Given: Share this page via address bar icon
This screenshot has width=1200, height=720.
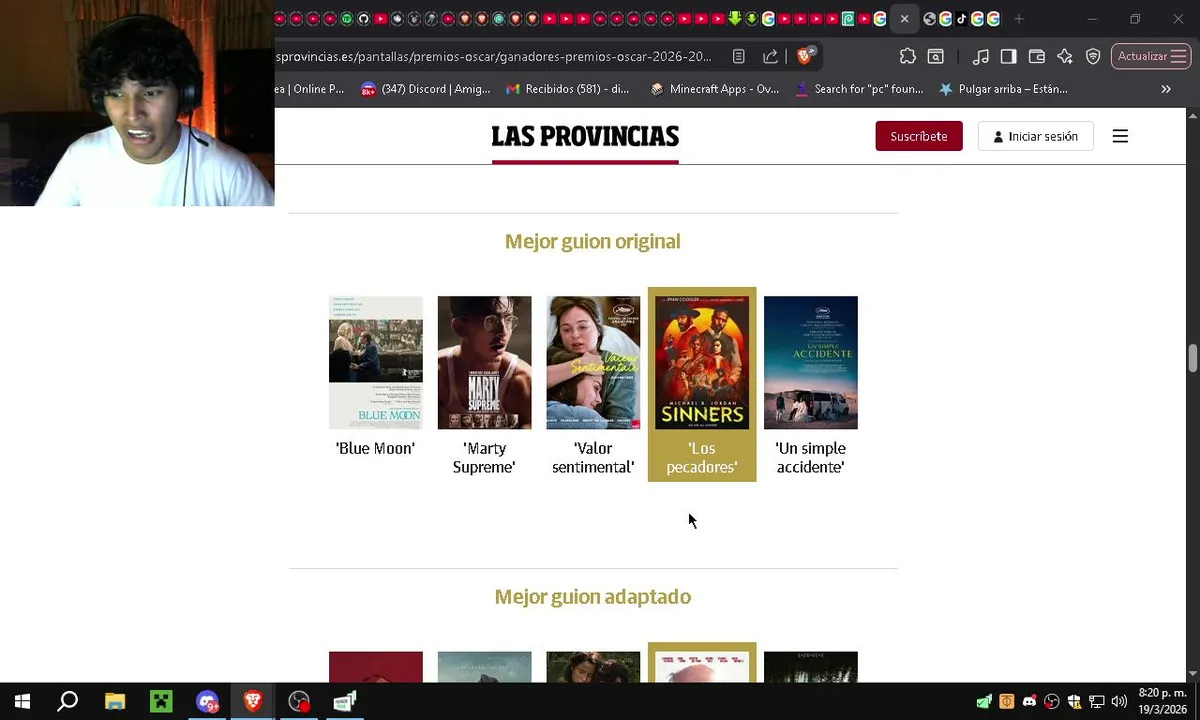Looking at the screenshot, I should (770, 56).
